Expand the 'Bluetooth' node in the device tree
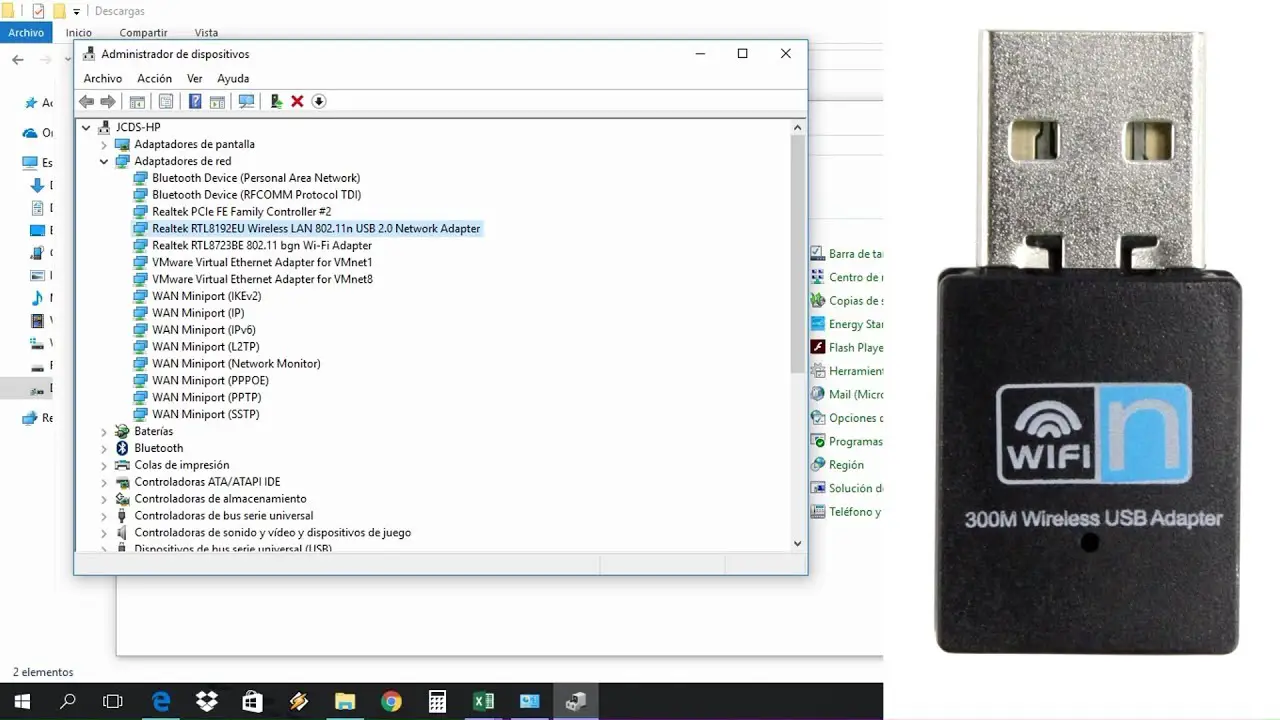 tap(104, 448)
